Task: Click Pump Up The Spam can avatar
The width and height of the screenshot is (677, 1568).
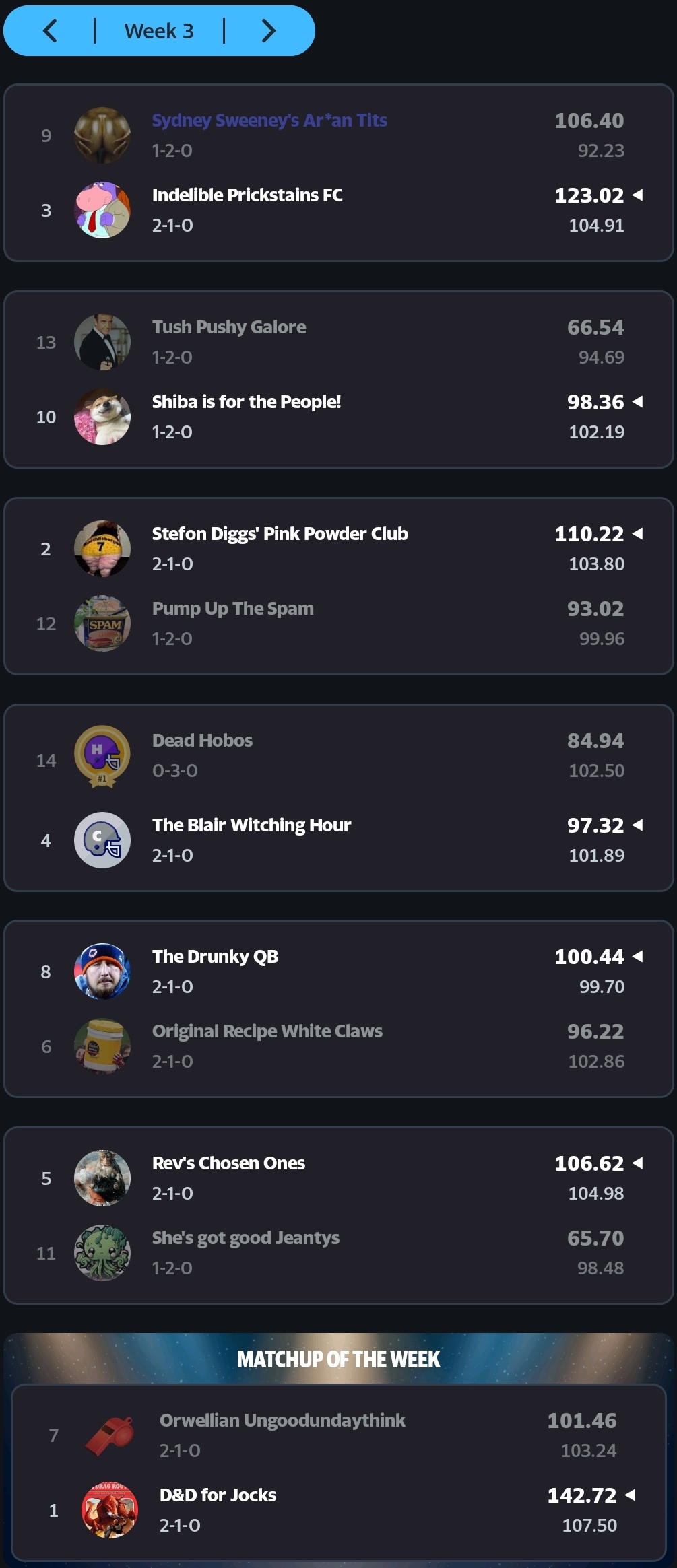Action: [x=102, y=623]
